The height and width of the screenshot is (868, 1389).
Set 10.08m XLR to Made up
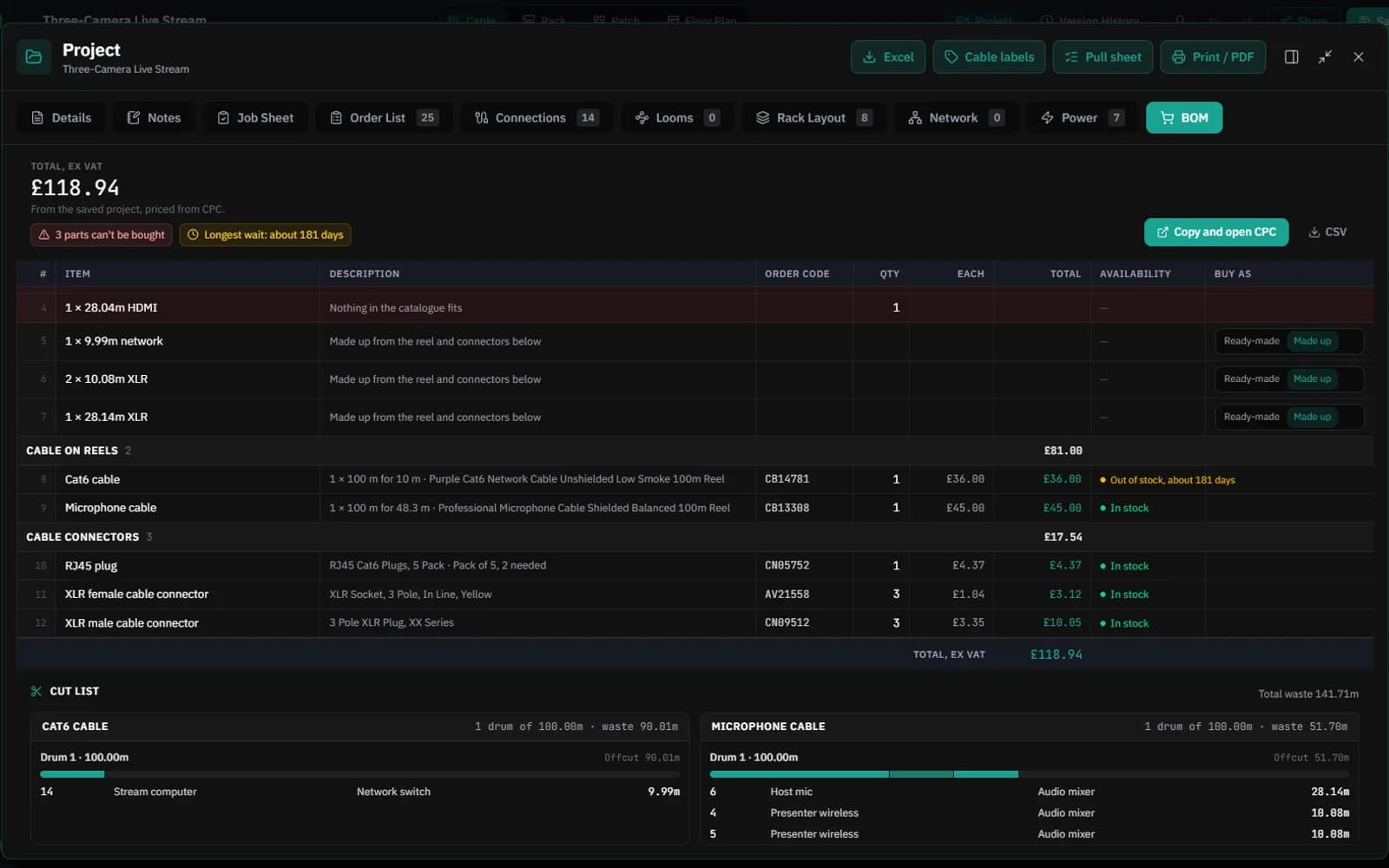(1312, 379)
